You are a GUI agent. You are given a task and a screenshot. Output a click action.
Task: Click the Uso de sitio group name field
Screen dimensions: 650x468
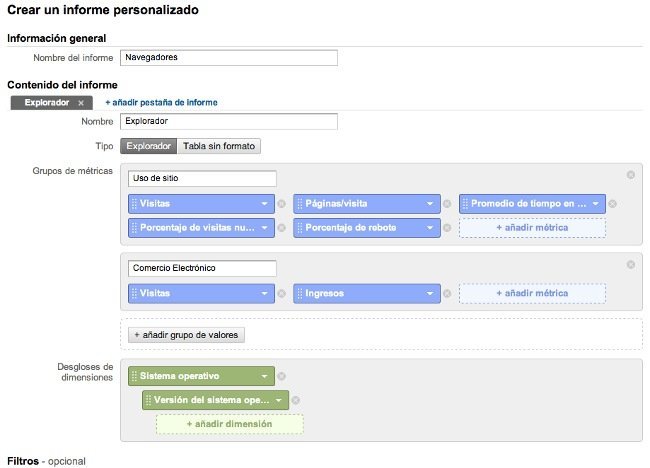202,179
